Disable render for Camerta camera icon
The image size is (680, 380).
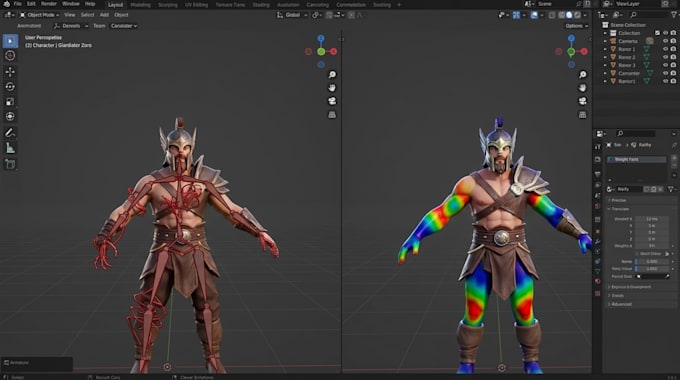pyautogui.click(x=673, y=41)
